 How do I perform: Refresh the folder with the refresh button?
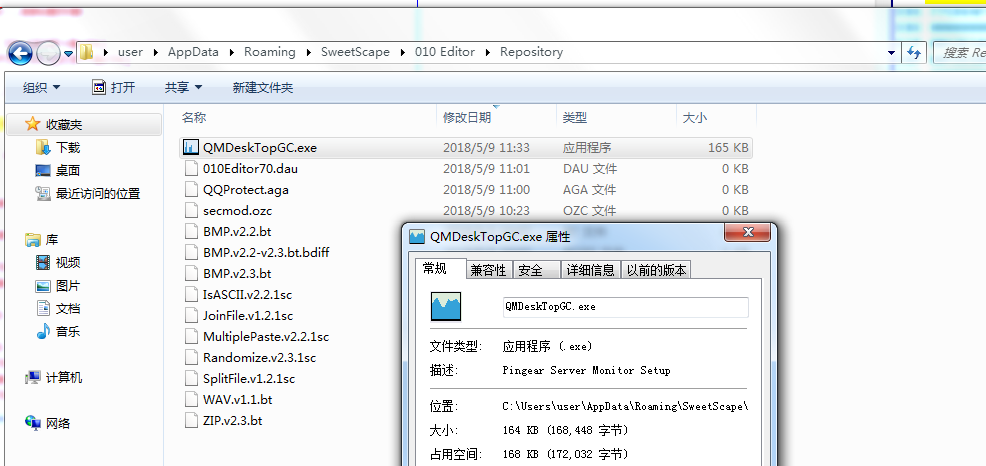click(x=914, y=53)
